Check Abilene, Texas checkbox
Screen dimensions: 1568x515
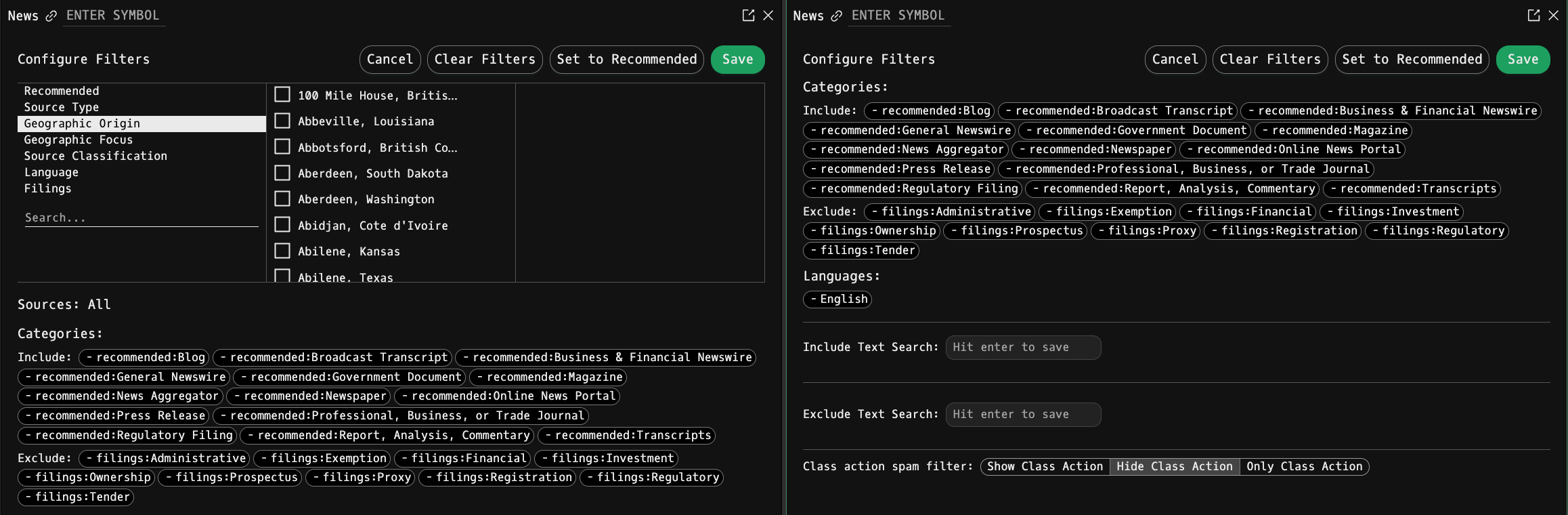pyautogui.click(x=282, y=276)
